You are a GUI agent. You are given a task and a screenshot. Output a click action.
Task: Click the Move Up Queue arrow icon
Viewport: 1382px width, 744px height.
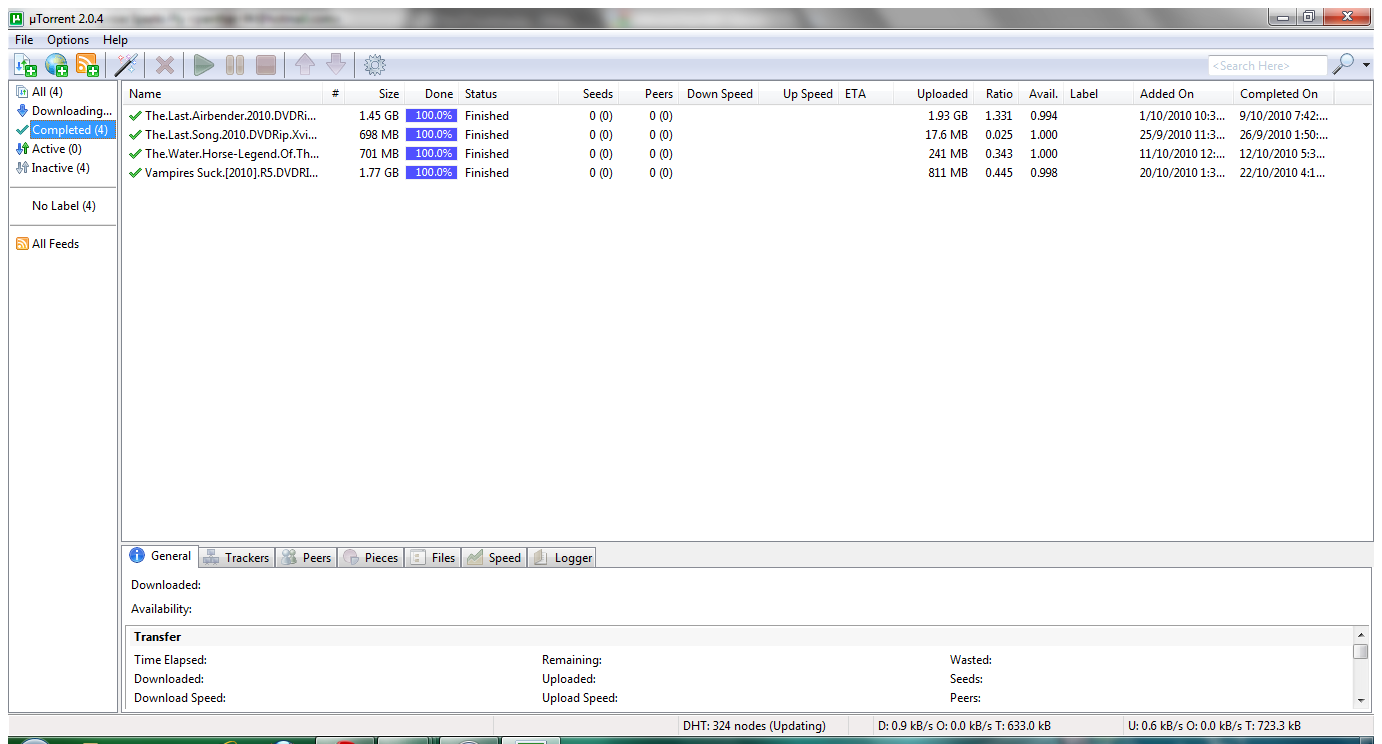pyautogui.click(x=305, y=66)
